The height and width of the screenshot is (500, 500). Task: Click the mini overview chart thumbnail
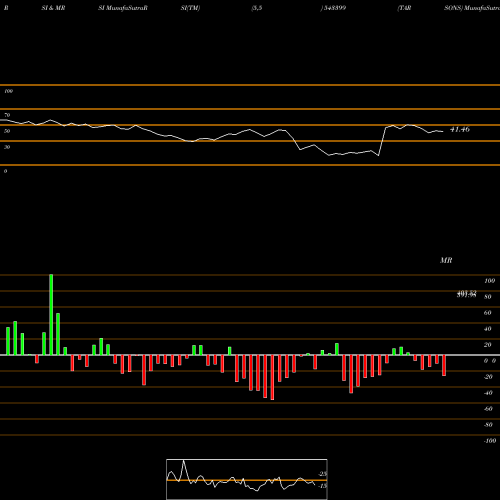(247, 479)
